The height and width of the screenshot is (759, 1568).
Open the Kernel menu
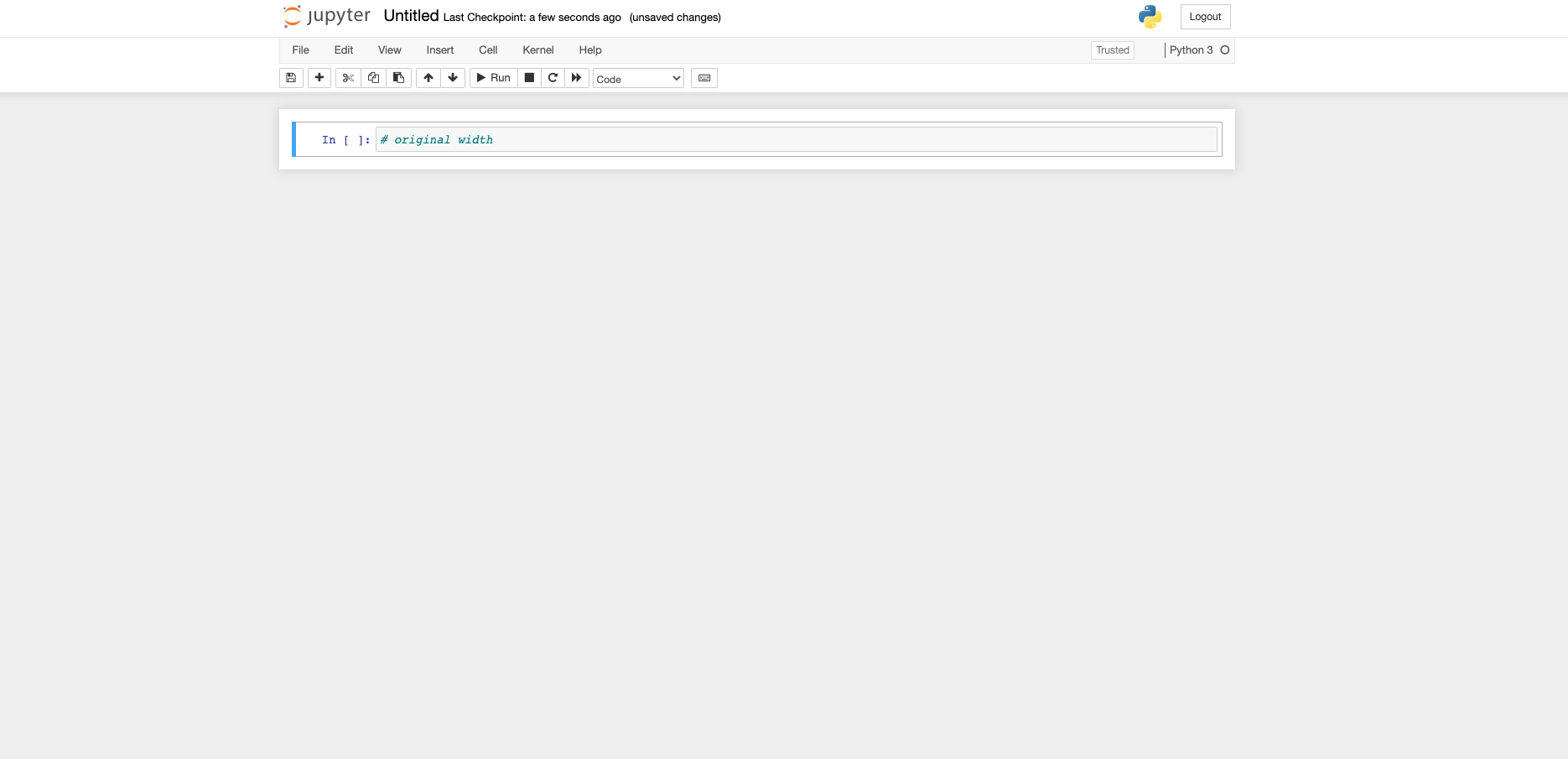pos(537,50)
